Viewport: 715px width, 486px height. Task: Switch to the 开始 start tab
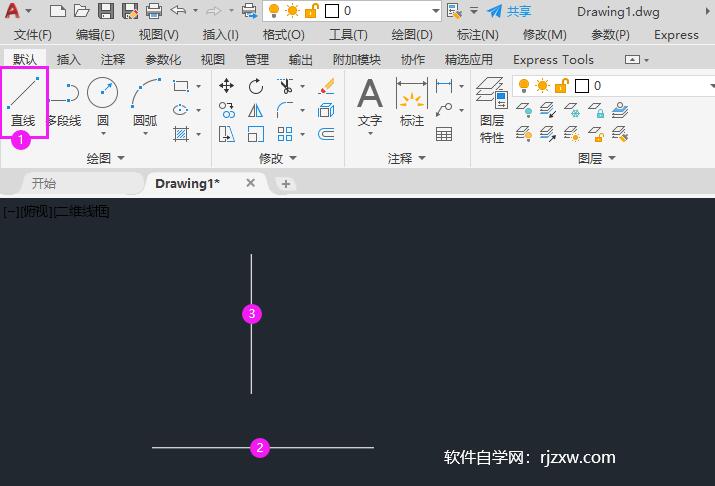[x=44, y=183]
